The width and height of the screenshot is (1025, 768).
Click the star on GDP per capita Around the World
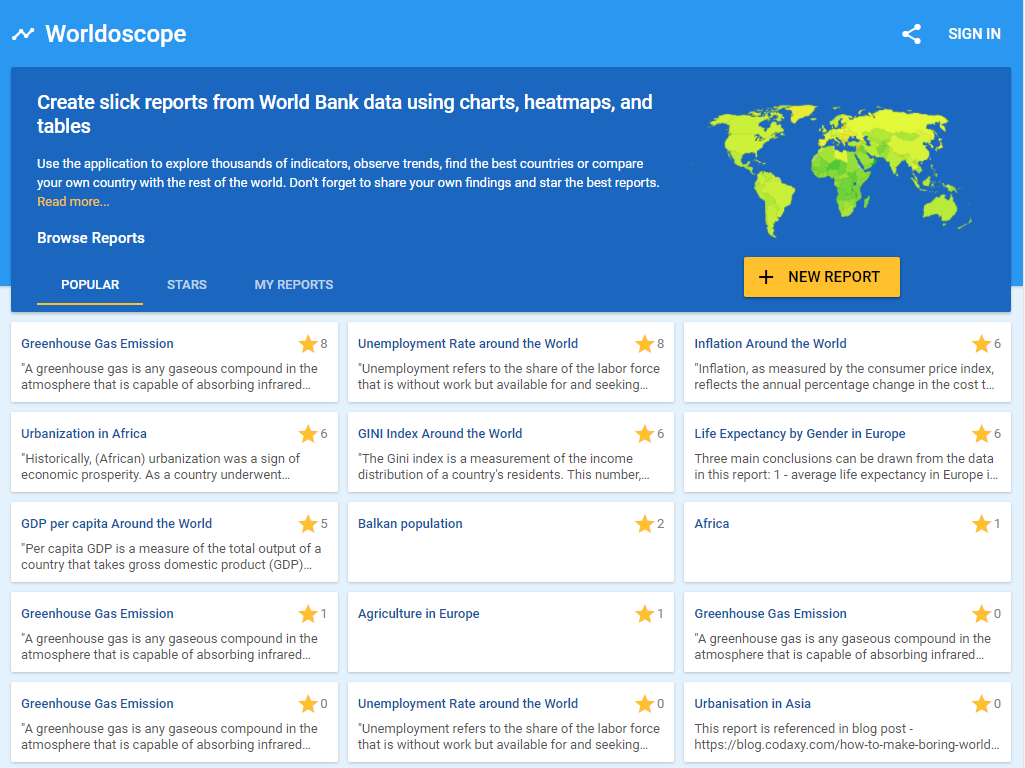pyautogui.click(x=308, y=524)
